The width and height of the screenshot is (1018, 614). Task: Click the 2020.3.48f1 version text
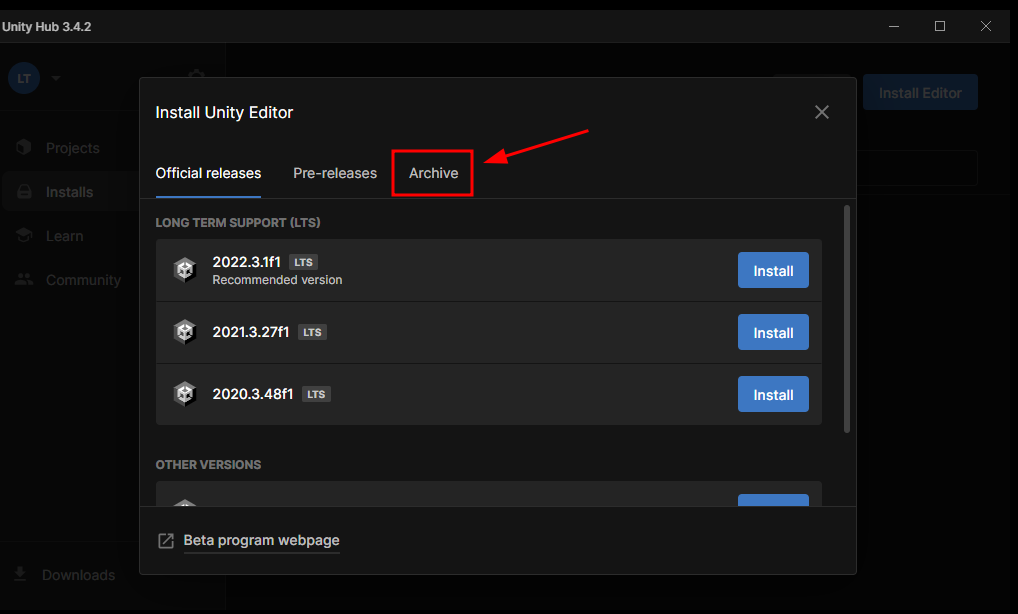point(253,394)
